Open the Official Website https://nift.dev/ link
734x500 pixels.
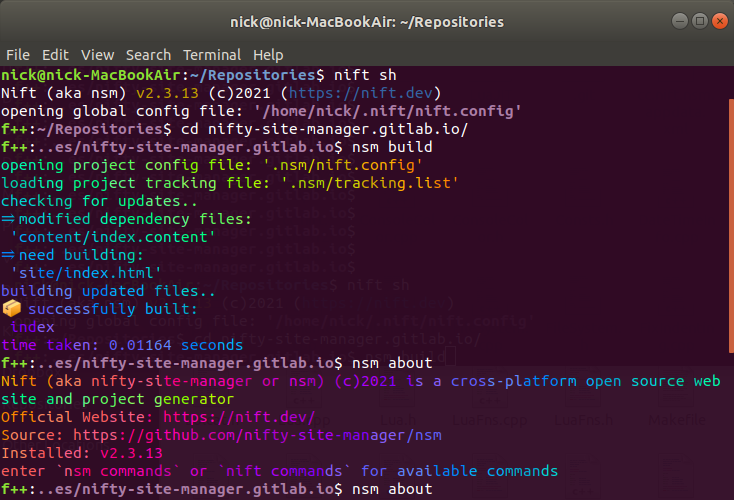[x=239, y=417]
